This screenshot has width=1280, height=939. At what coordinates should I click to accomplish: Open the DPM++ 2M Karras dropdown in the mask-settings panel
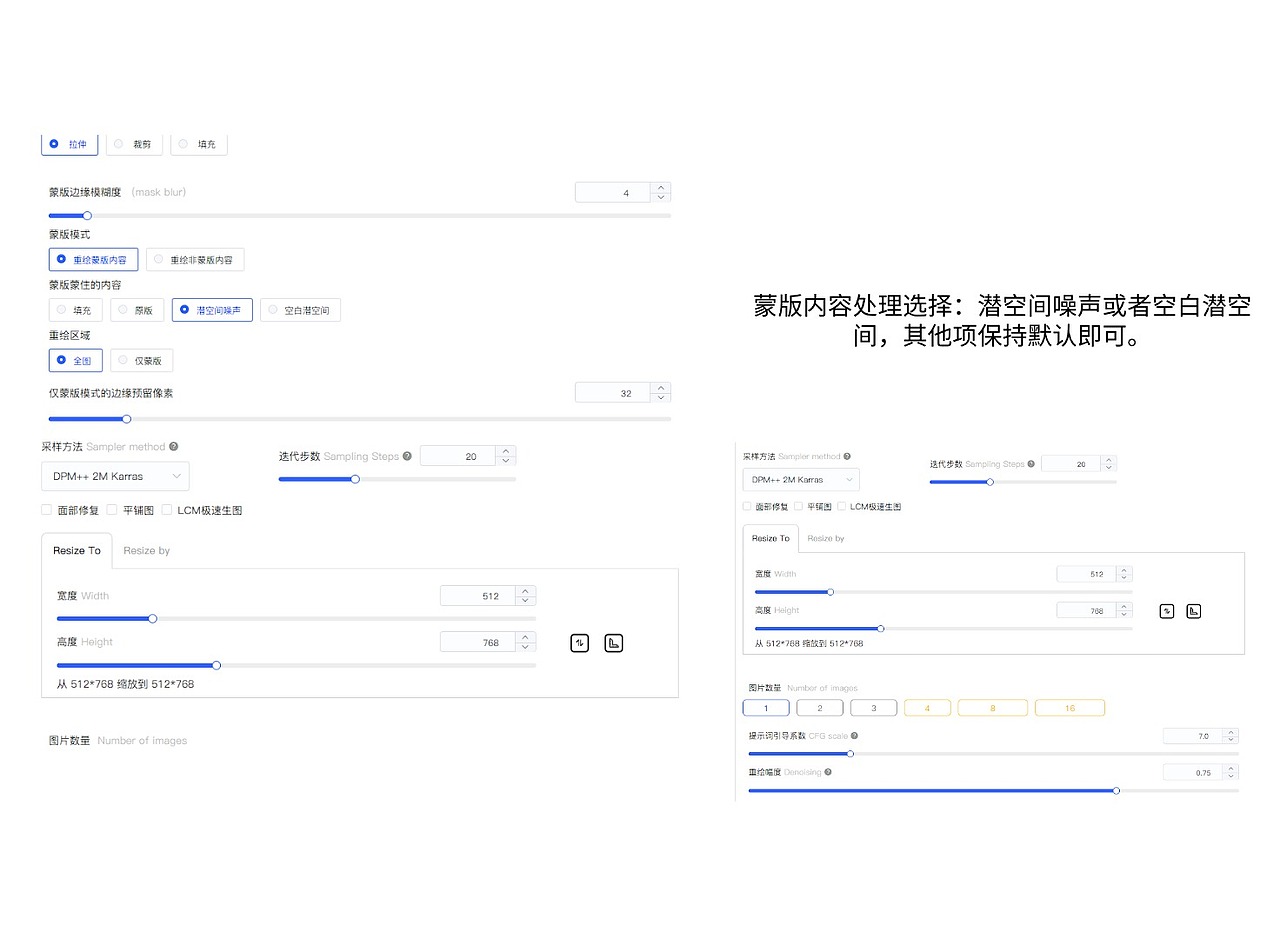click(115, 476)
